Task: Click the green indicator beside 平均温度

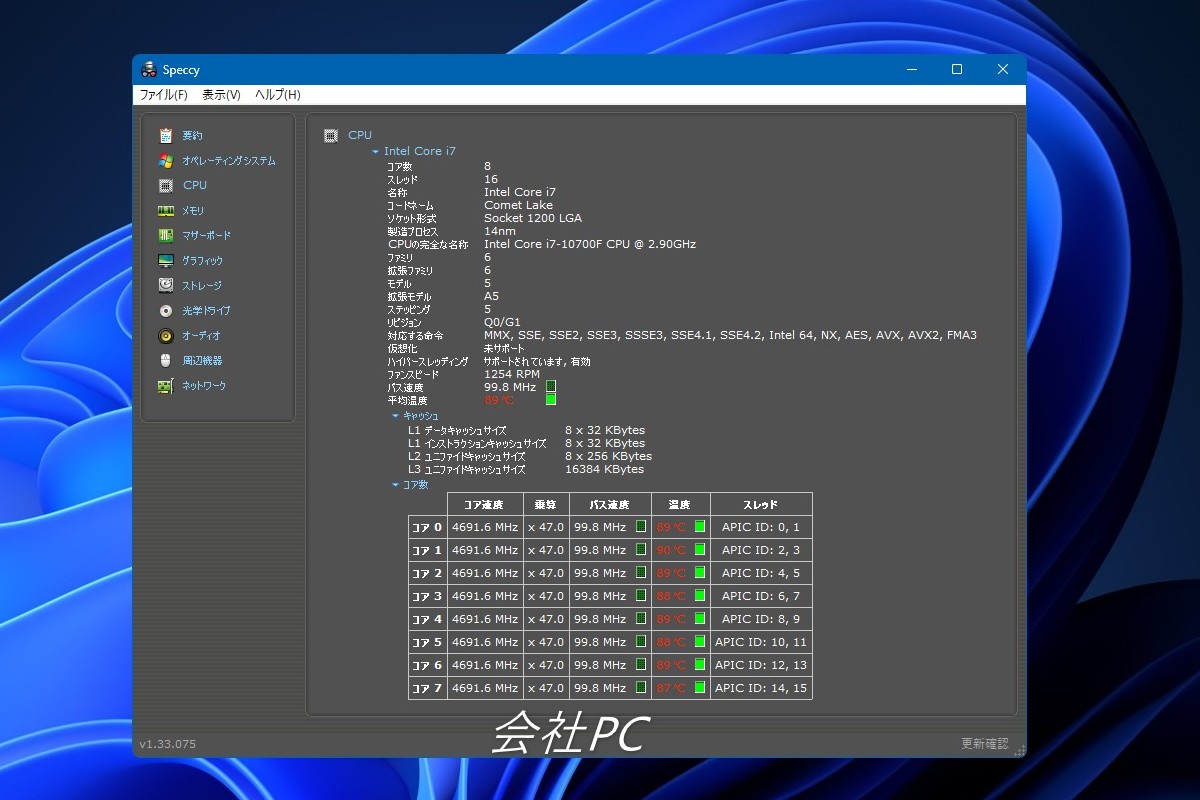Action: click(551, 400)
